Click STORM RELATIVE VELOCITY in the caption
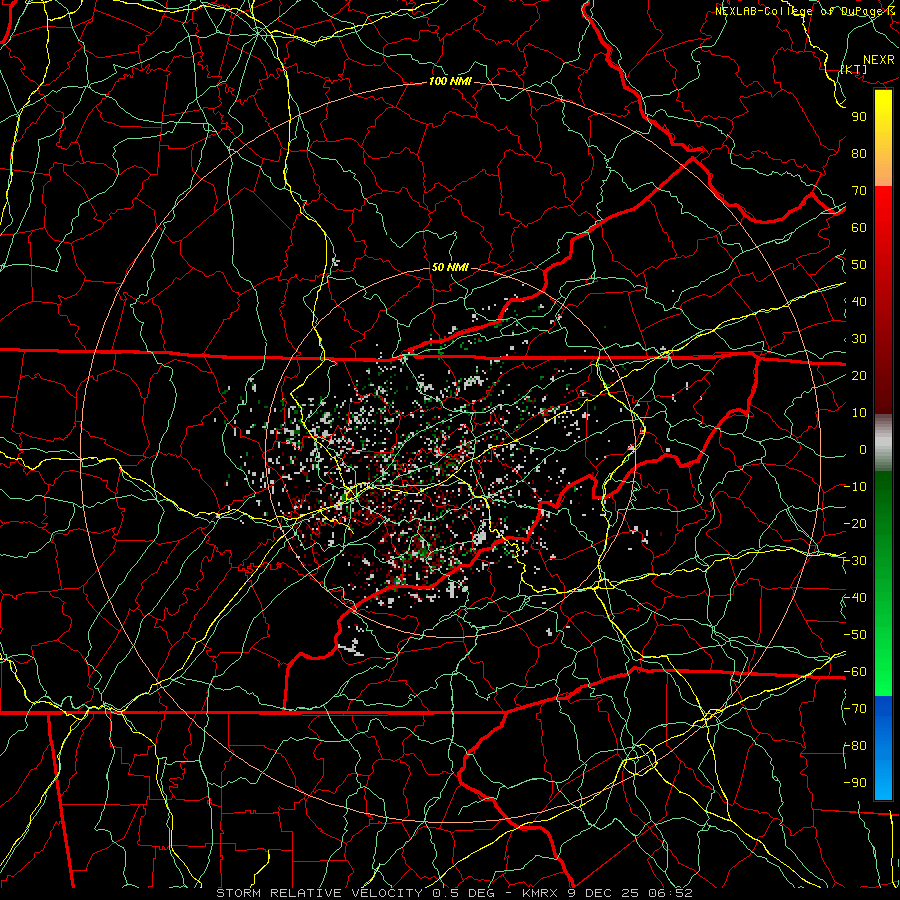This screenshot has height=900, width=900. click(319, 893)
